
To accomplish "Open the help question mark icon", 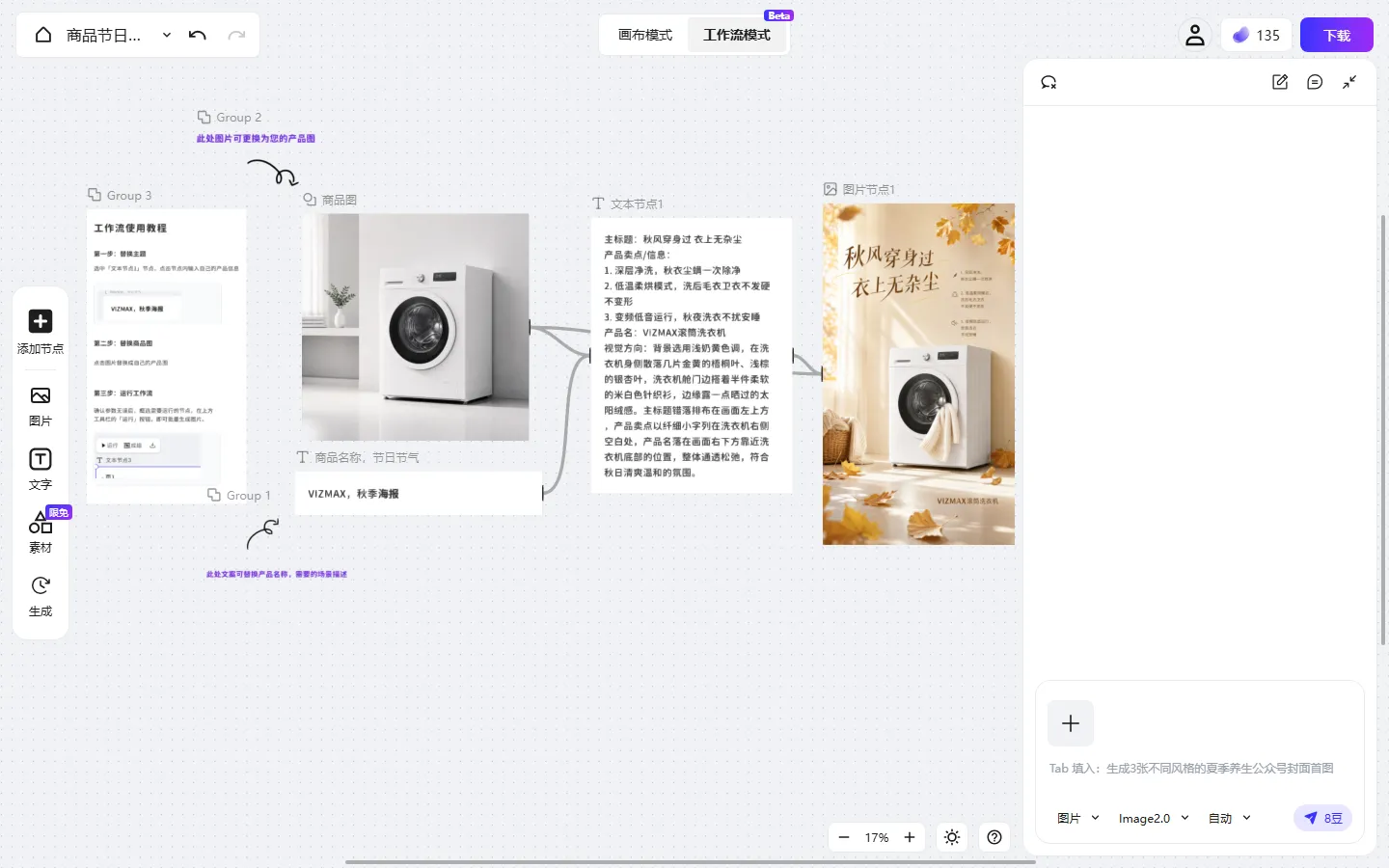I will tap(994, 837).
